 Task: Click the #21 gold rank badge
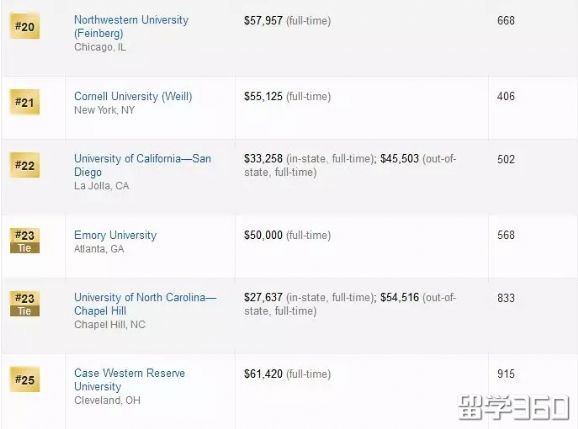(25, 102)
